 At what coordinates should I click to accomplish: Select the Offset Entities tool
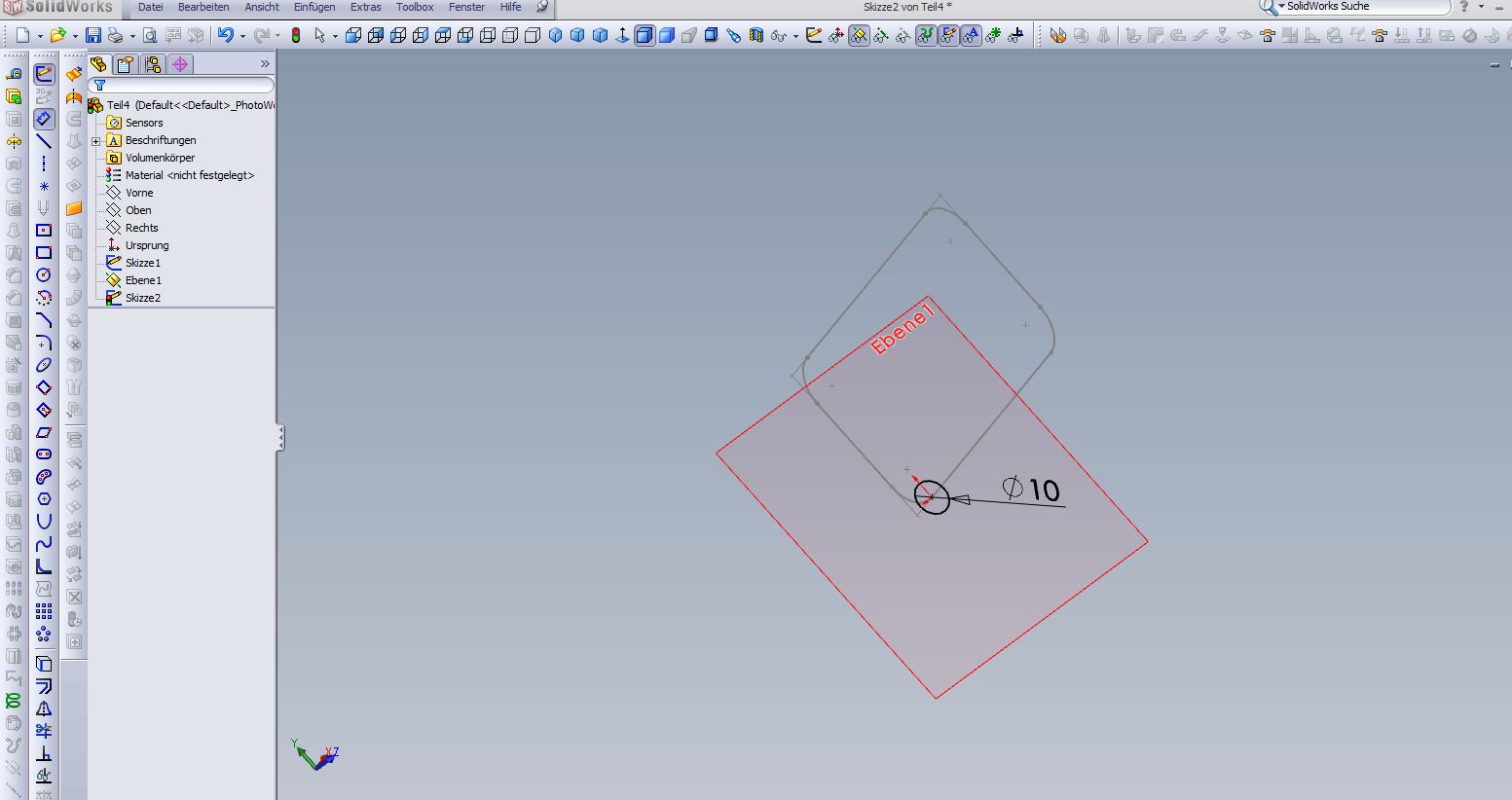pyautogui.click(x=44, y=686)
